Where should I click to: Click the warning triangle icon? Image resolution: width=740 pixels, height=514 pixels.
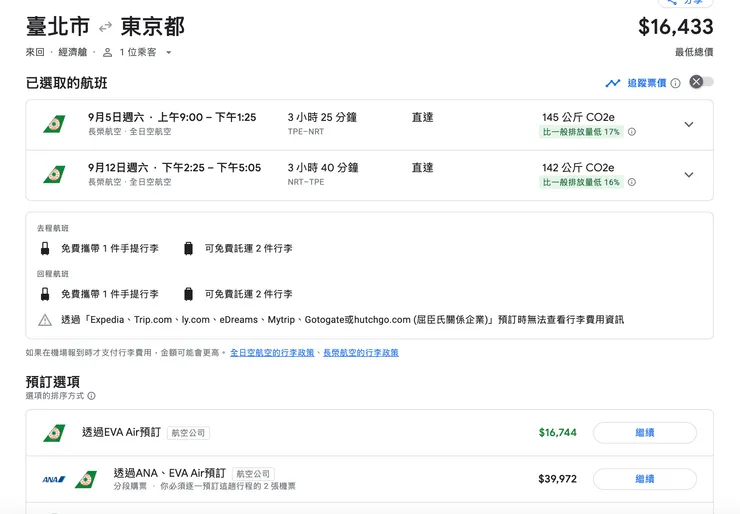point(45,320)
